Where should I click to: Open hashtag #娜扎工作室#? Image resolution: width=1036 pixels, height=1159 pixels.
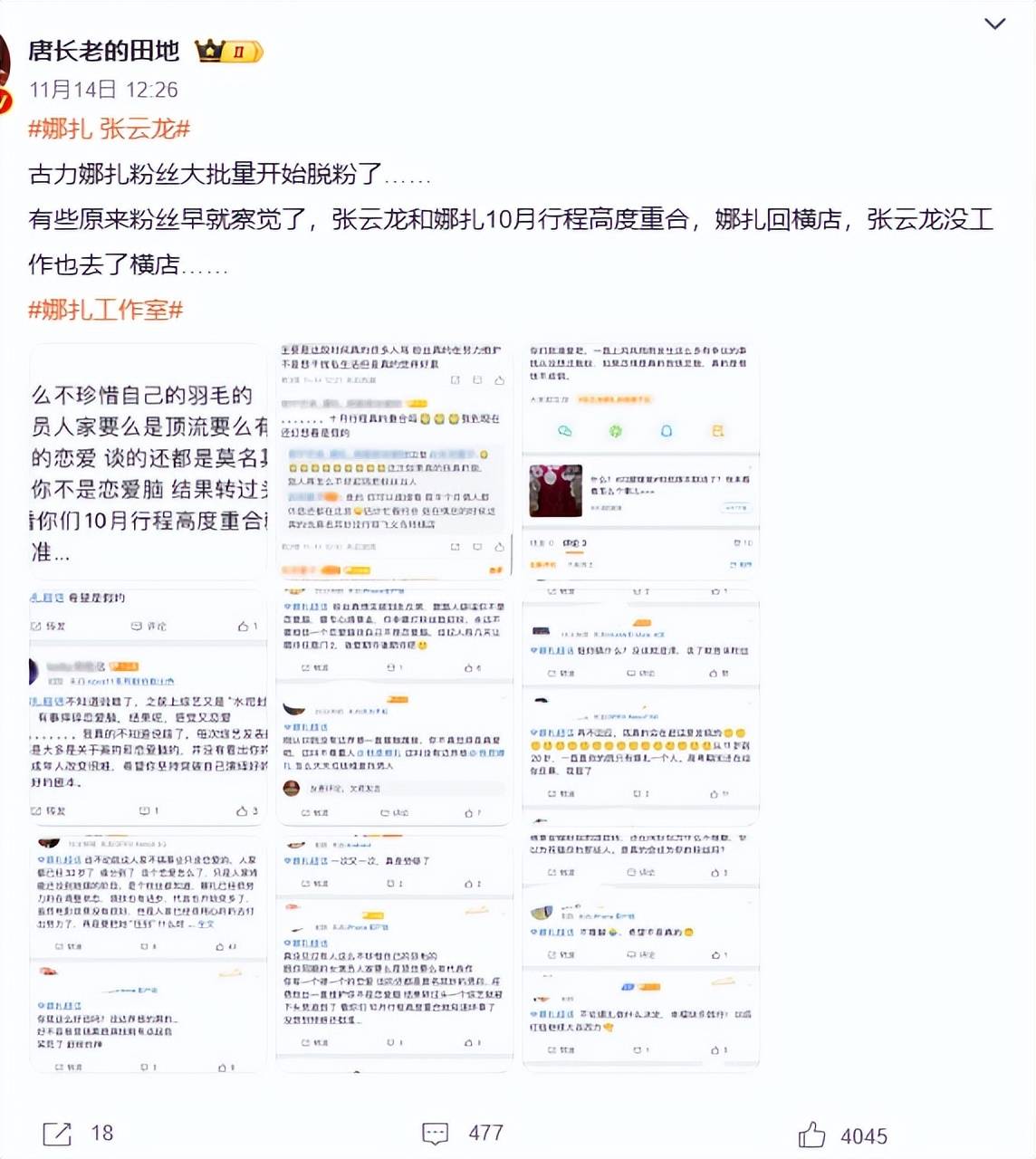click(106, 310)
